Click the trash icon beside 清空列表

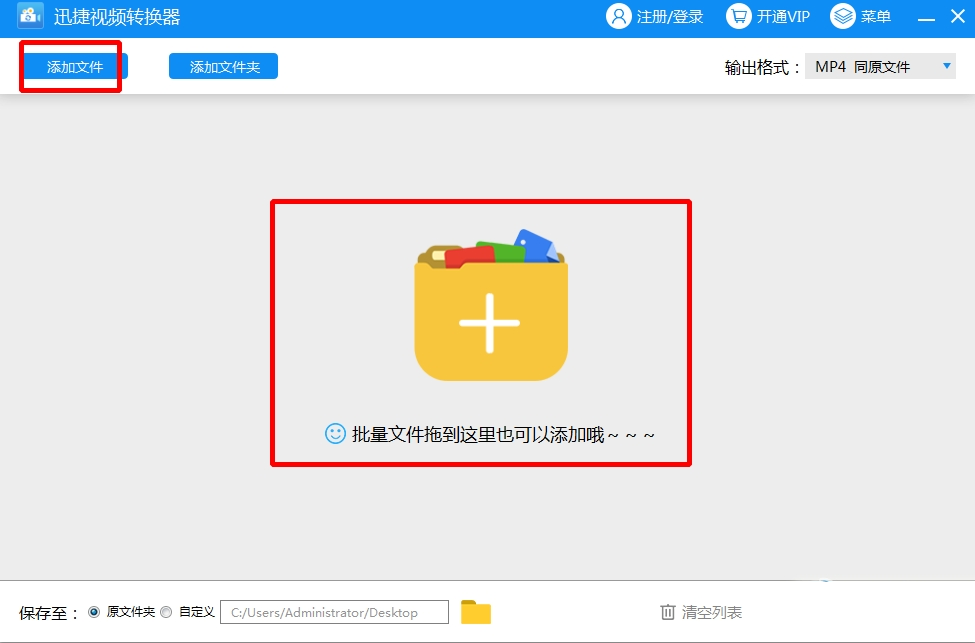(x=668, y=611)
